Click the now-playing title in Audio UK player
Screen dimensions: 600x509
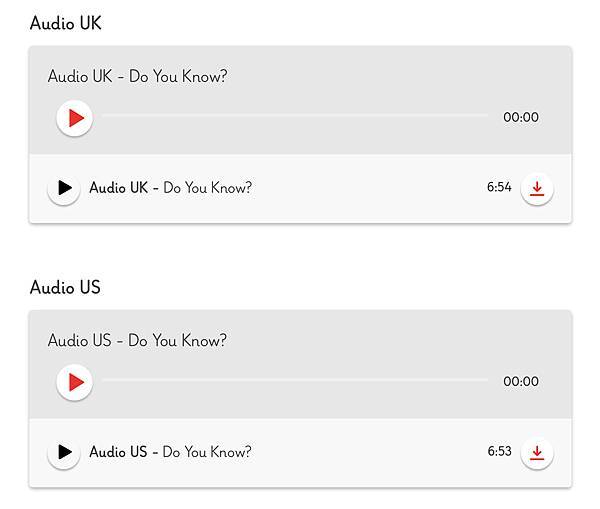pyautogui.click(x=137, y=76)
